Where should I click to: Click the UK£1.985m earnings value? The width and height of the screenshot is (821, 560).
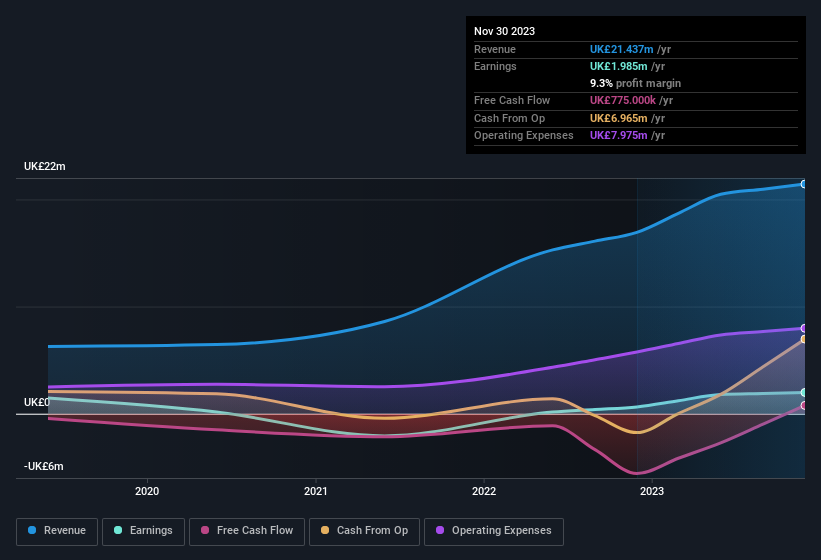coord(618,66)
